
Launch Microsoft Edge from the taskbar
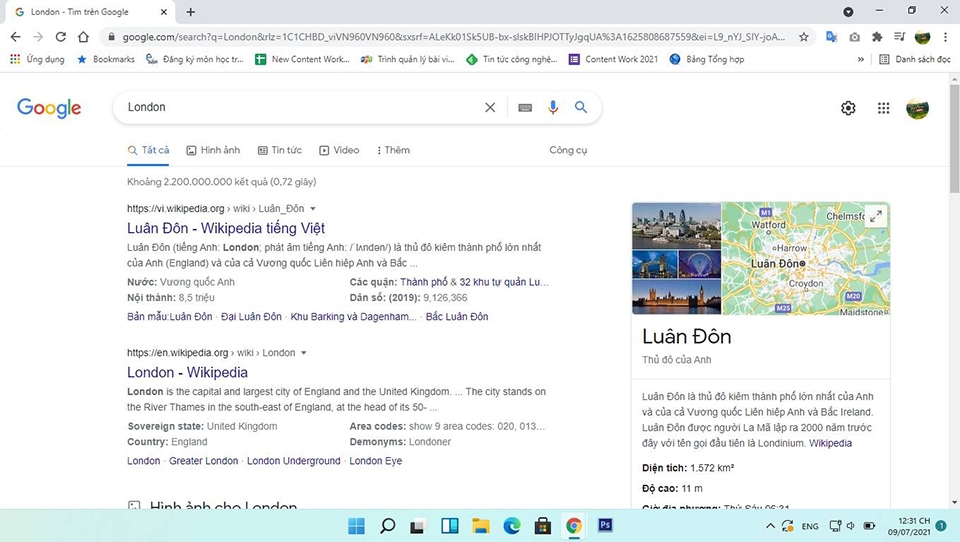pyautogui.click(x=512, y=525)
